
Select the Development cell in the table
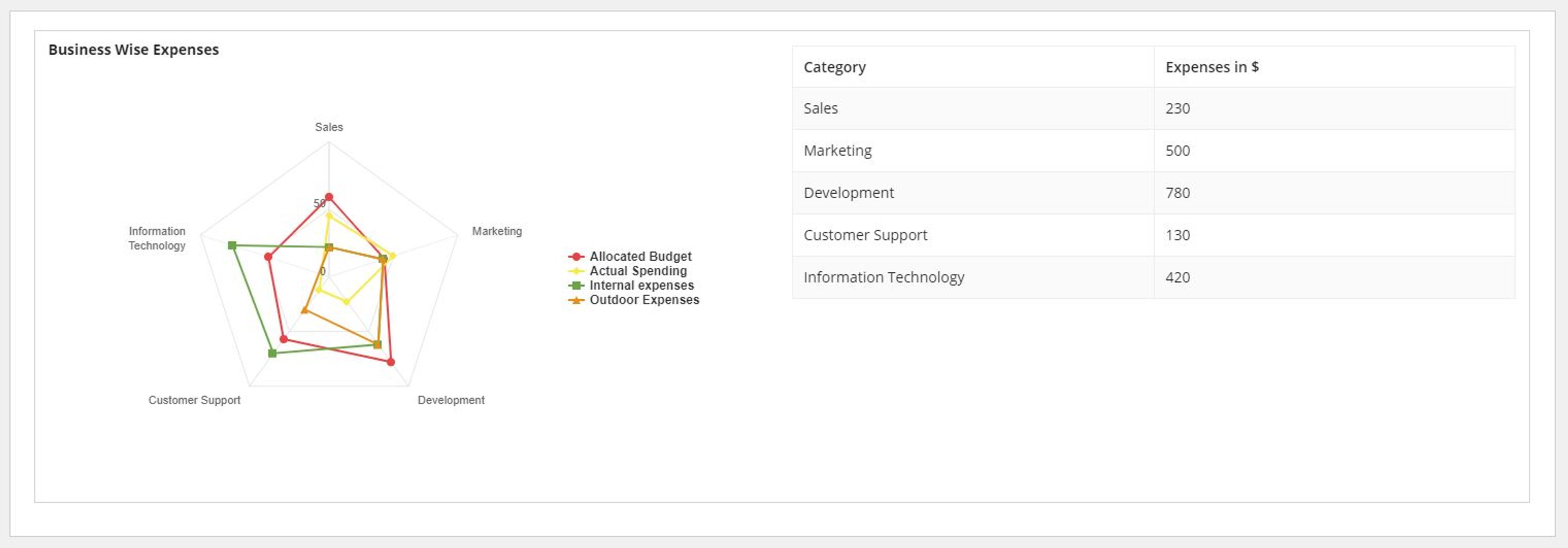click(x=973, y=193)
